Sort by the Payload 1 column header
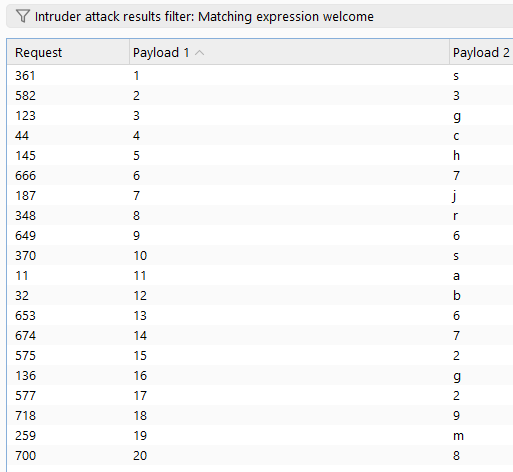Image resolution: width=513 pixels, height=472 pixels. (x=289, y=52)
